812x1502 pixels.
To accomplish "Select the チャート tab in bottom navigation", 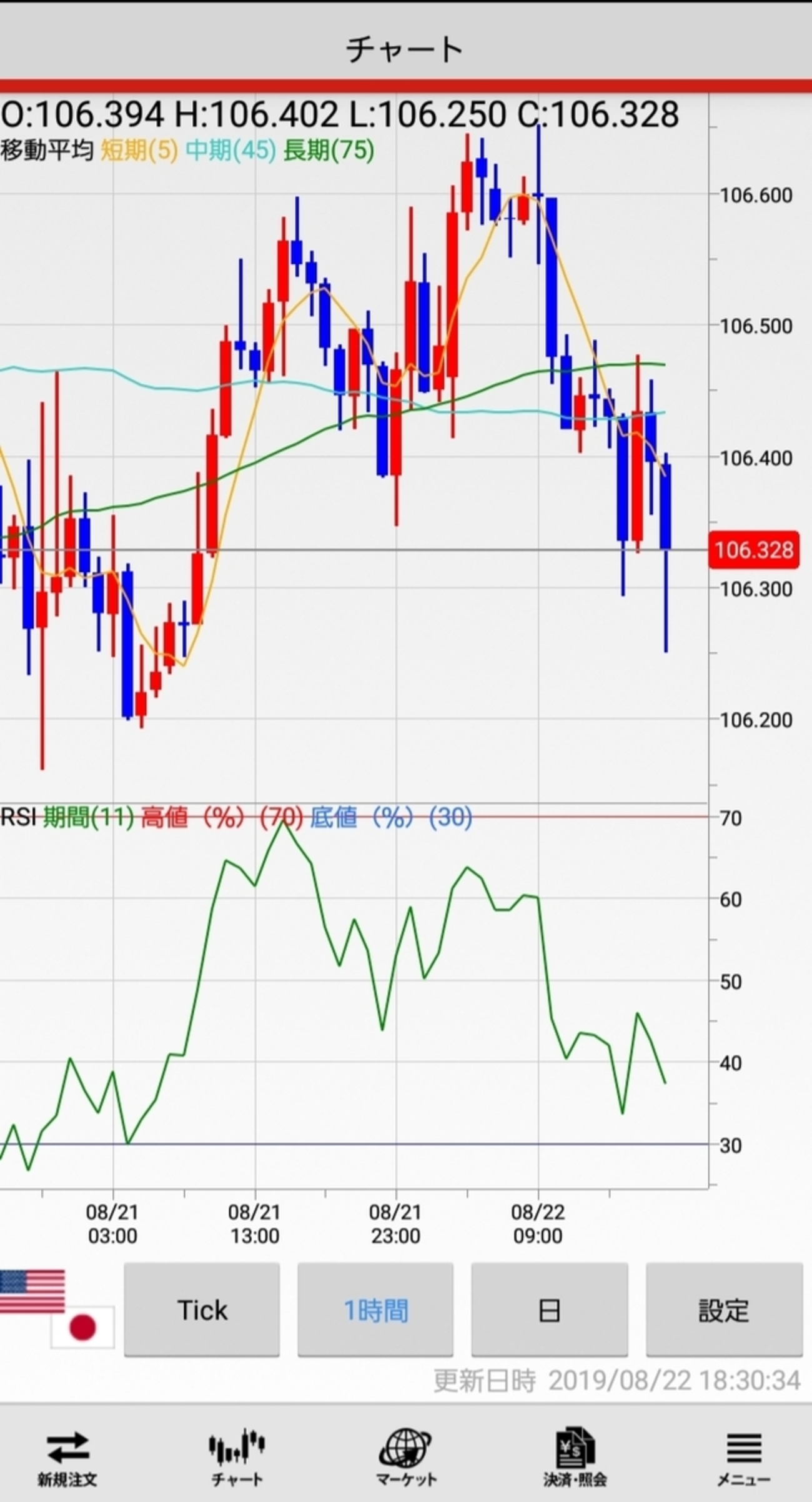I will [x=237, y=1456].
